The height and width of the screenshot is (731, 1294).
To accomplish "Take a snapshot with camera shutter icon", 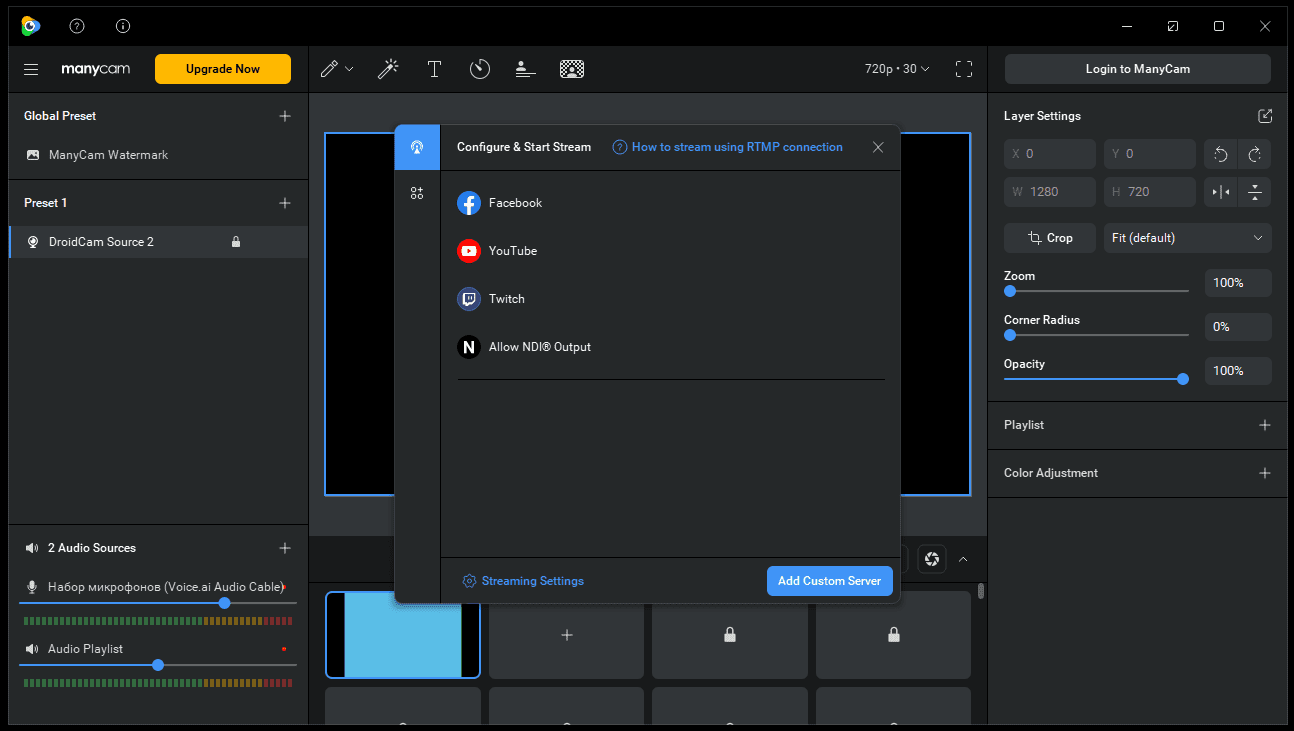I will pyautogui.click(x=932, y=559).
